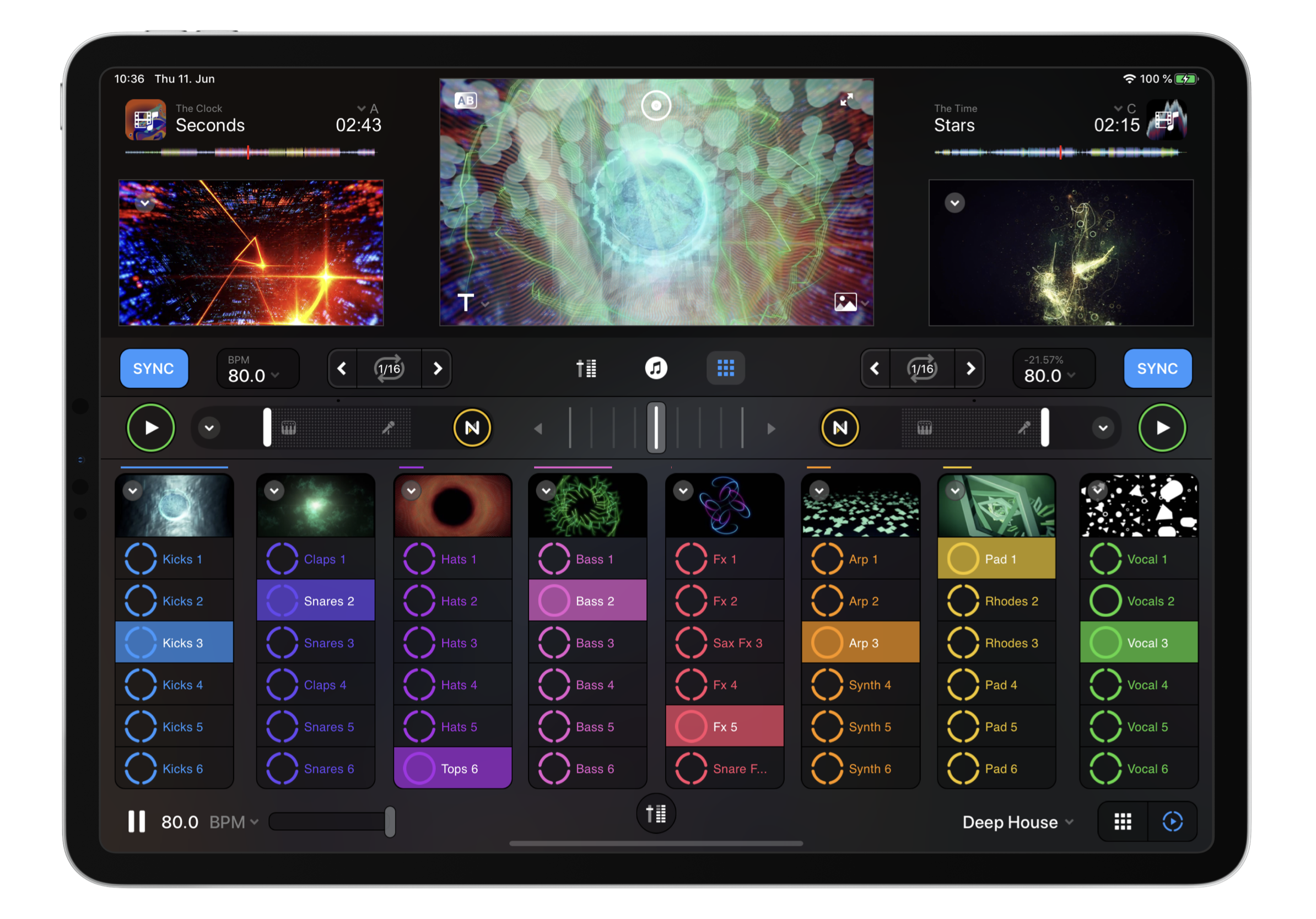Click the looper volume slider handle

tap(390, 821)
